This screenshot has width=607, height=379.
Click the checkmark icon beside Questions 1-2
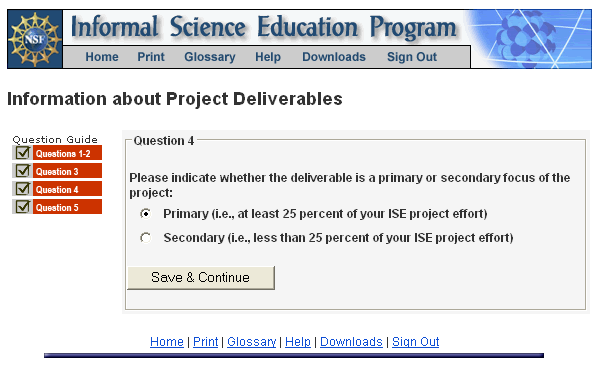(x=22, y=153)
